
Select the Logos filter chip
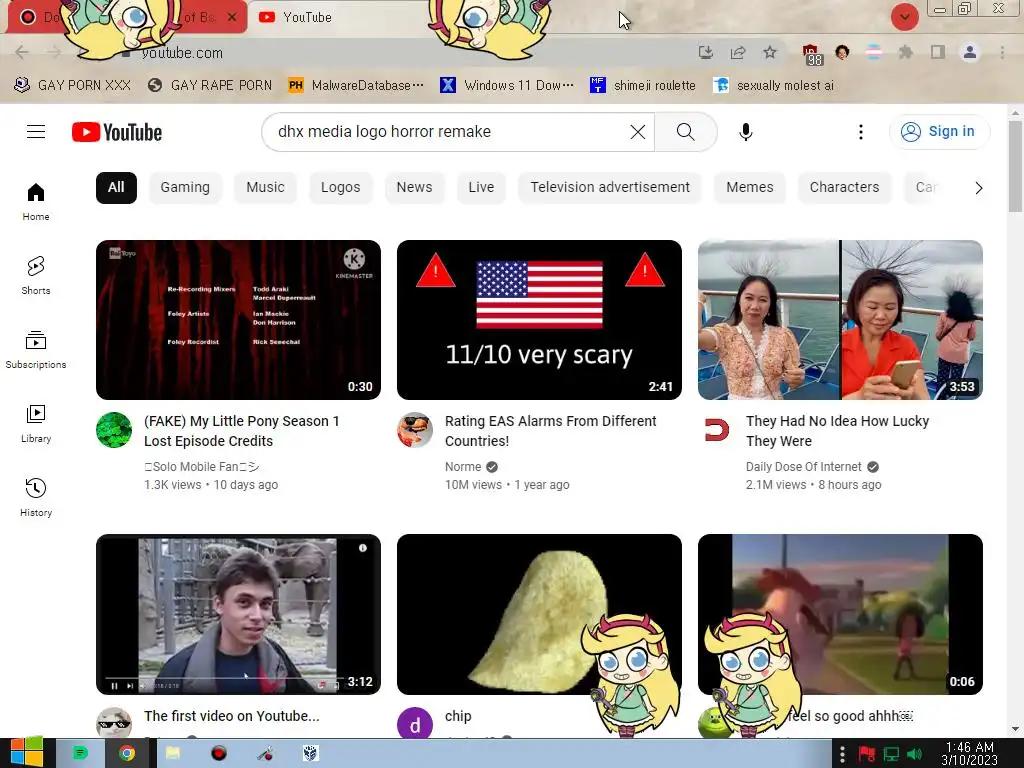tap(340, 187)
